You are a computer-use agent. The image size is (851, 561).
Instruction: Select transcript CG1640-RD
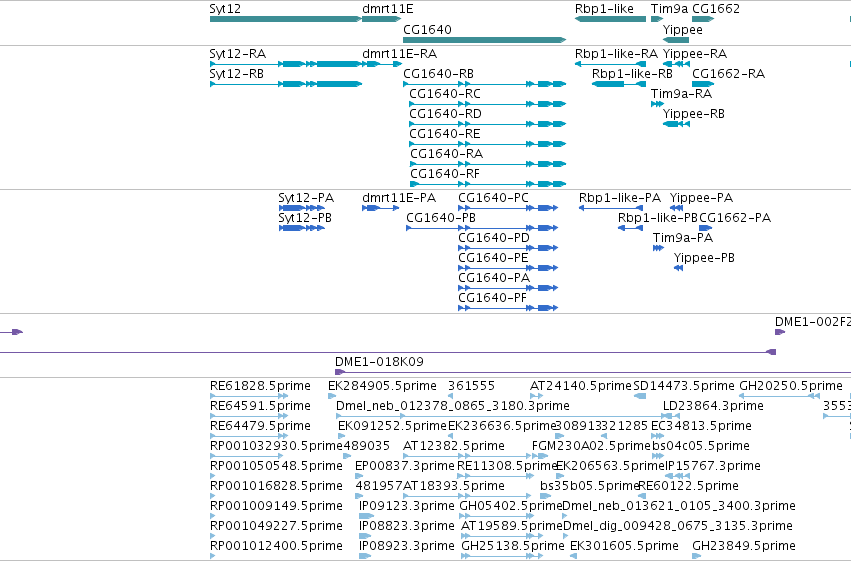[x=488, y=124]
